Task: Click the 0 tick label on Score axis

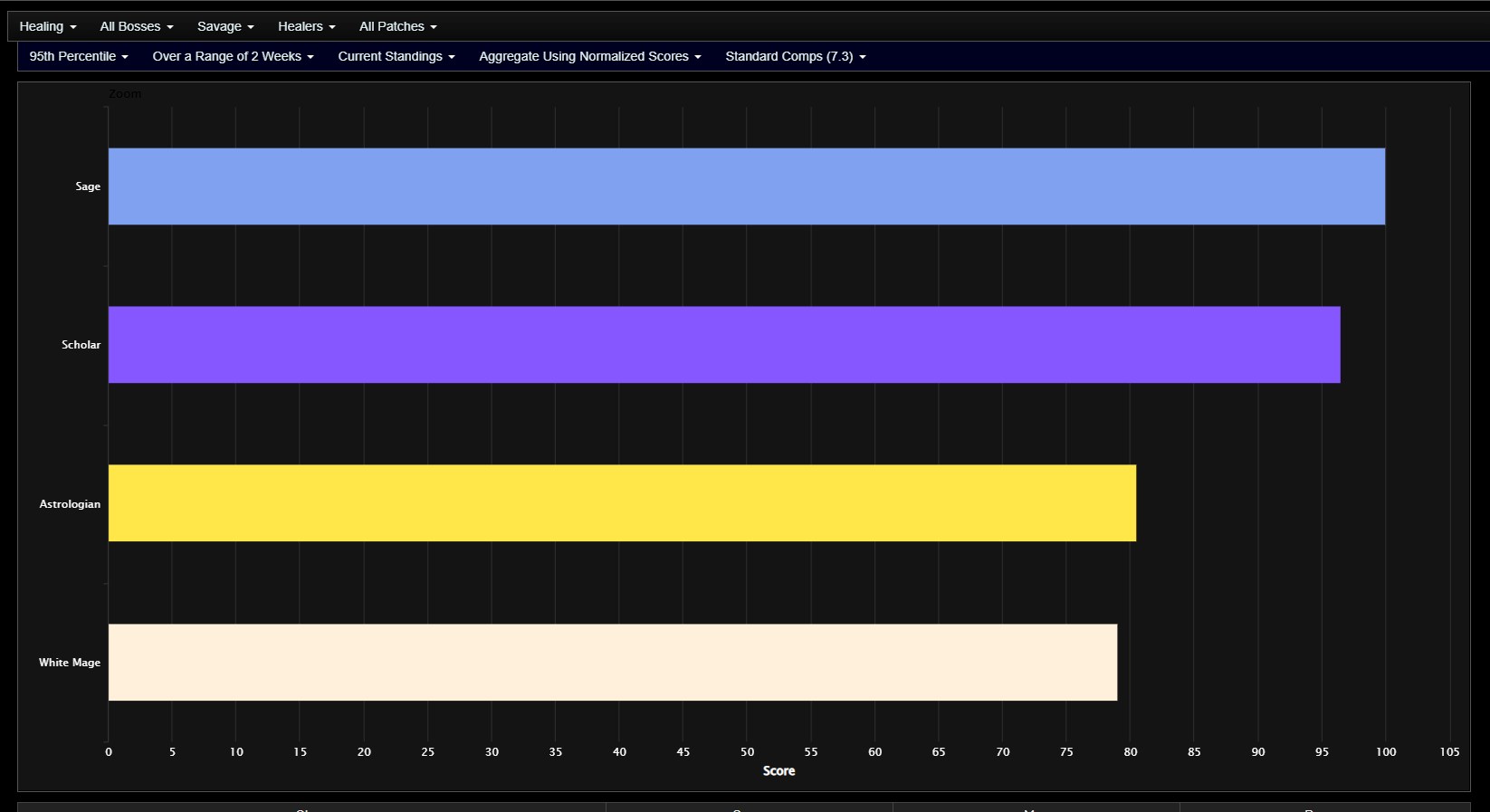Action: tap(109, 752)
